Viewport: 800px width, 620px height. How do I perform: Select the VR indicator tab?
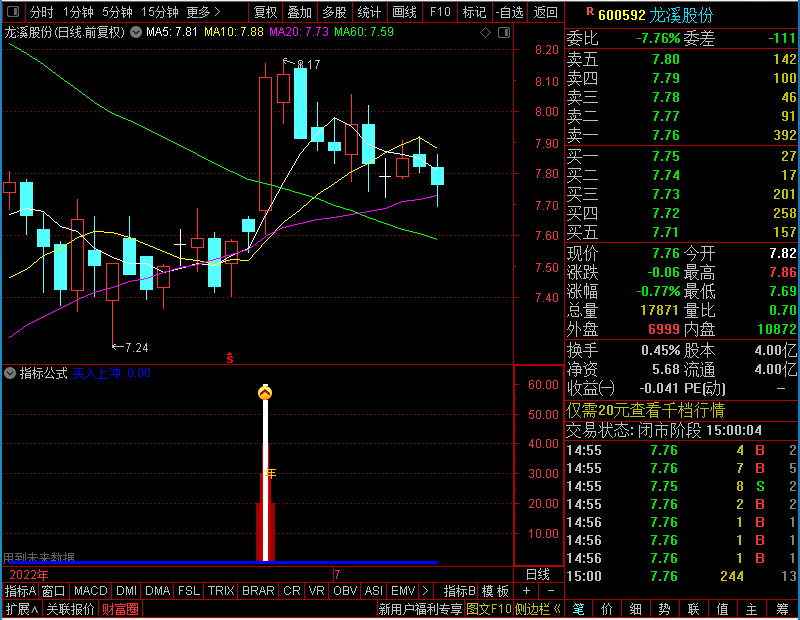tap(317, 591)
